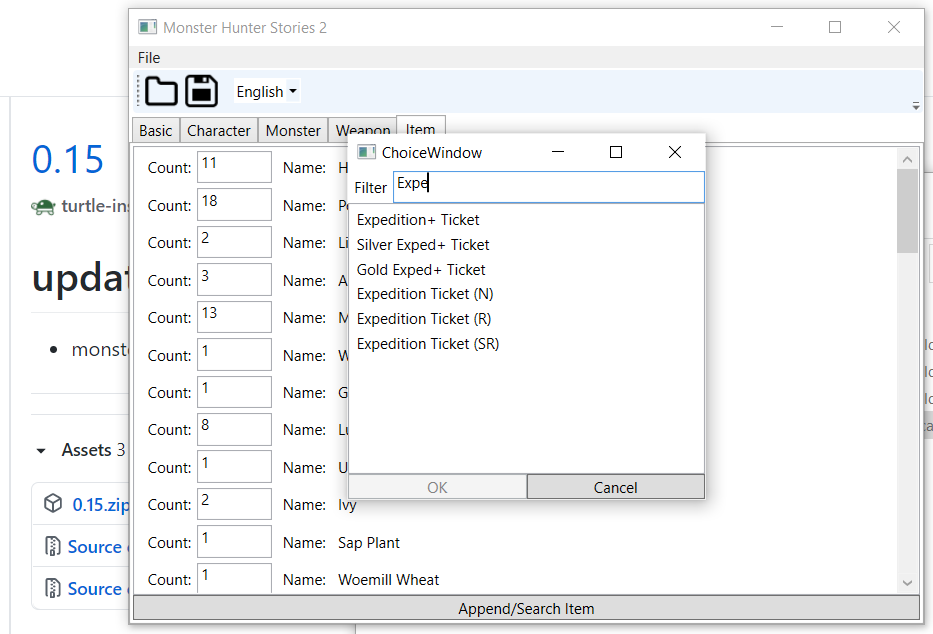Viewport: 933px width, 634px height.
Task: Click the Filter text field in ChoiceWindow
Action: pyautogui.click(x=548, y=187)
